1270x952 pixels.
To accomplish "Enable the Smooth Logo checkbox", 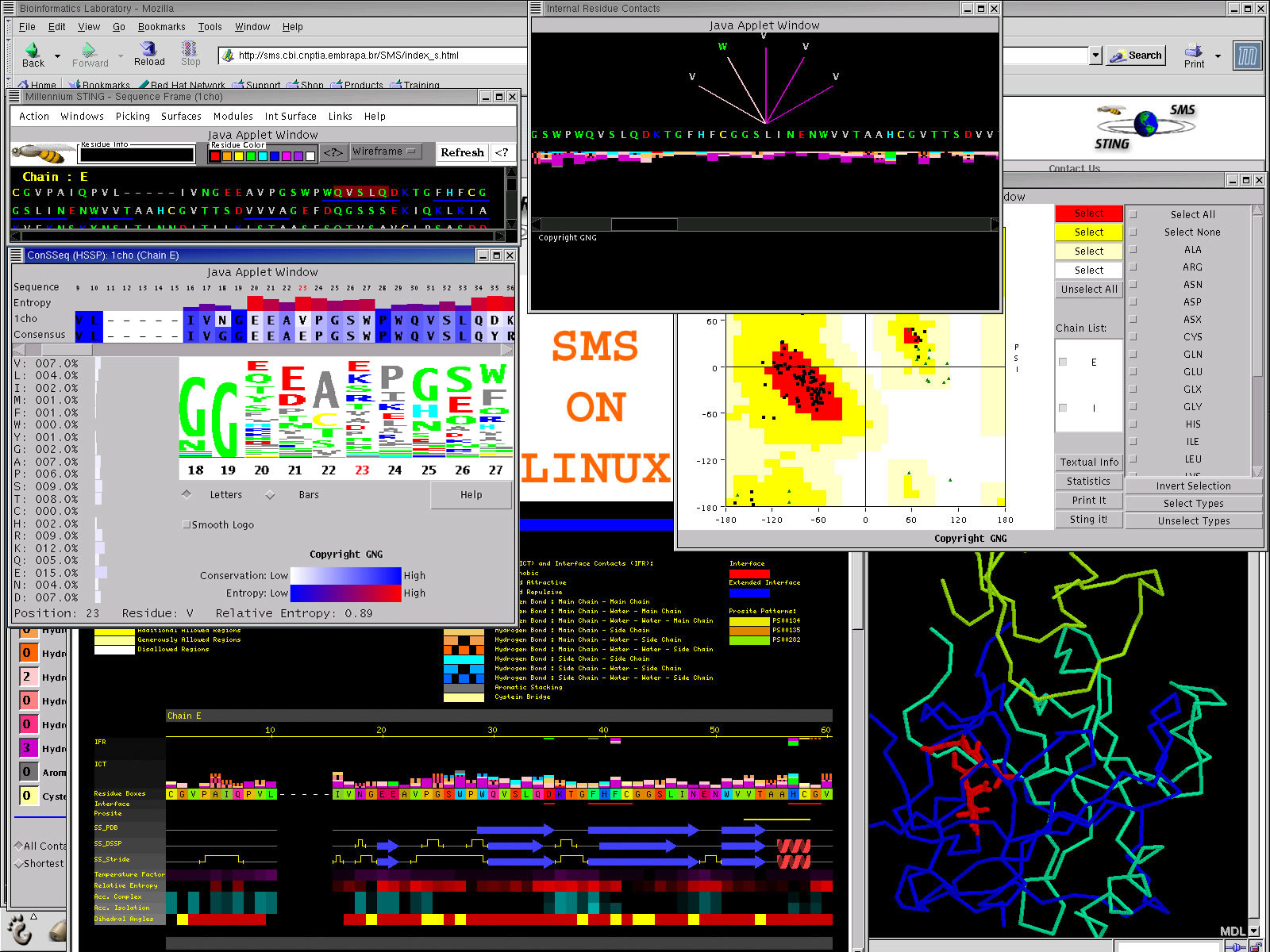I will coord(187,524).
